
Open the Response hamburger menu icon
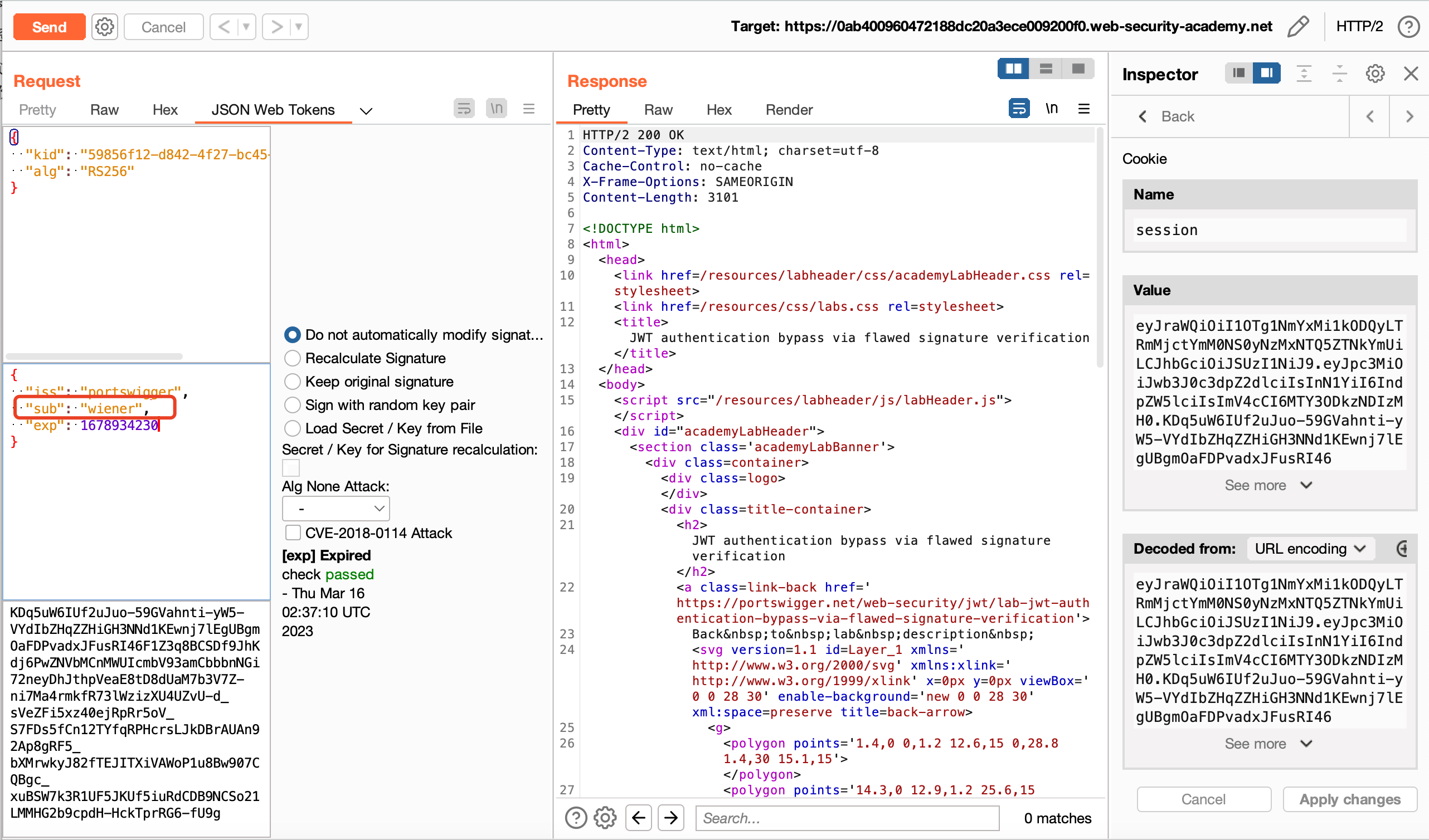tap(1083, 108)
